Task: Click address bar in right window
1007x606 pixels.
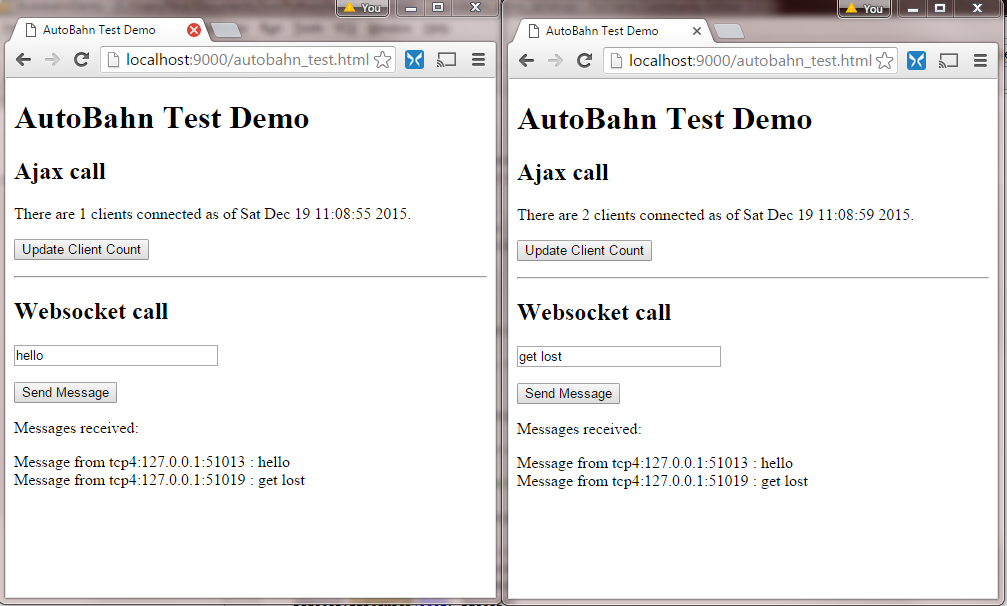Action: [x=750, y=61]
